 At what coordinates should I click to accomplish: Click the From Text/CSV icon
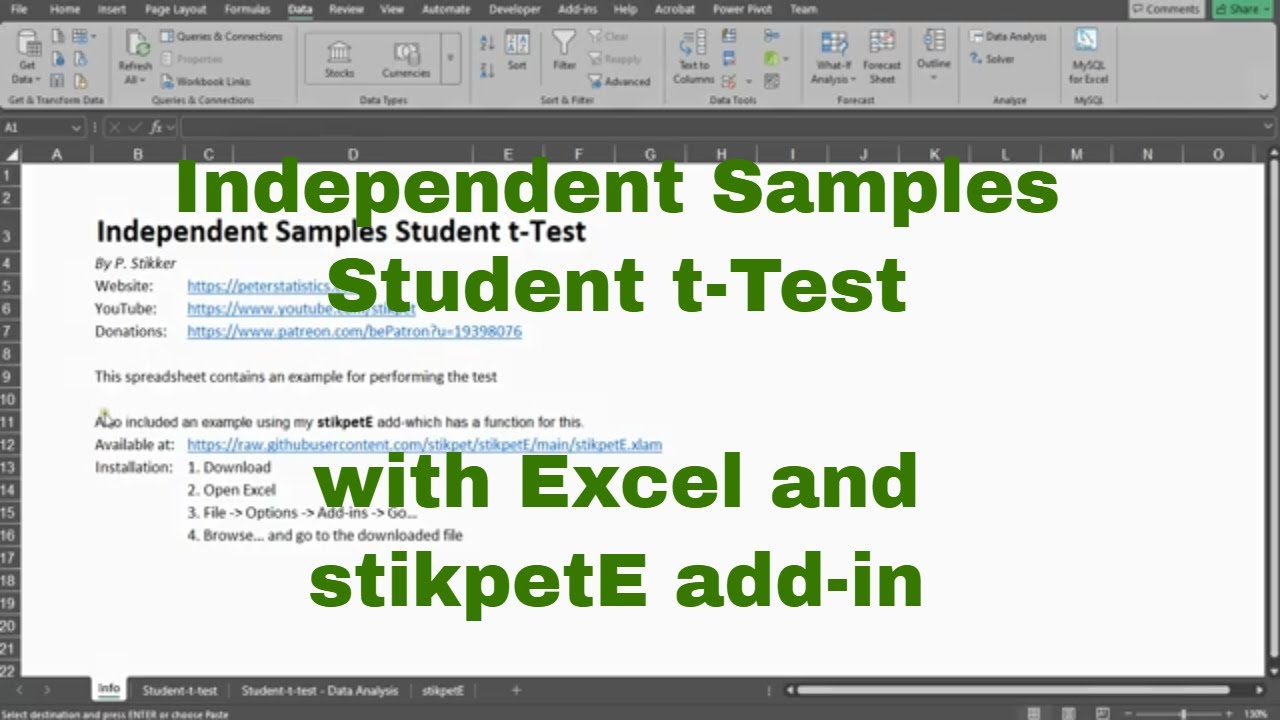[57, 36]
